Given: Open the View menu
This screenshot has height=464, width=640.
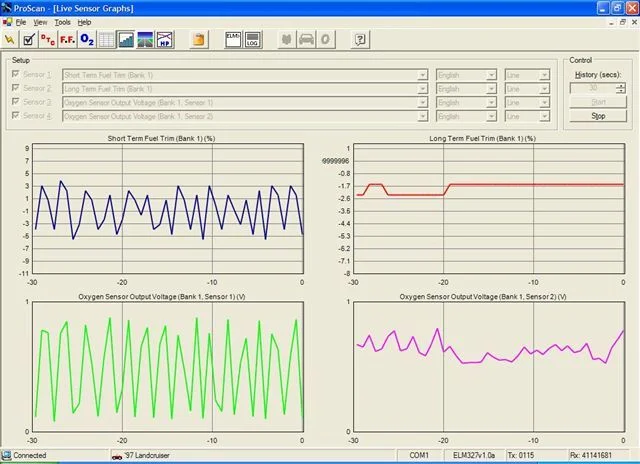Looking at the screenshot, I should (x=40, y=22).
